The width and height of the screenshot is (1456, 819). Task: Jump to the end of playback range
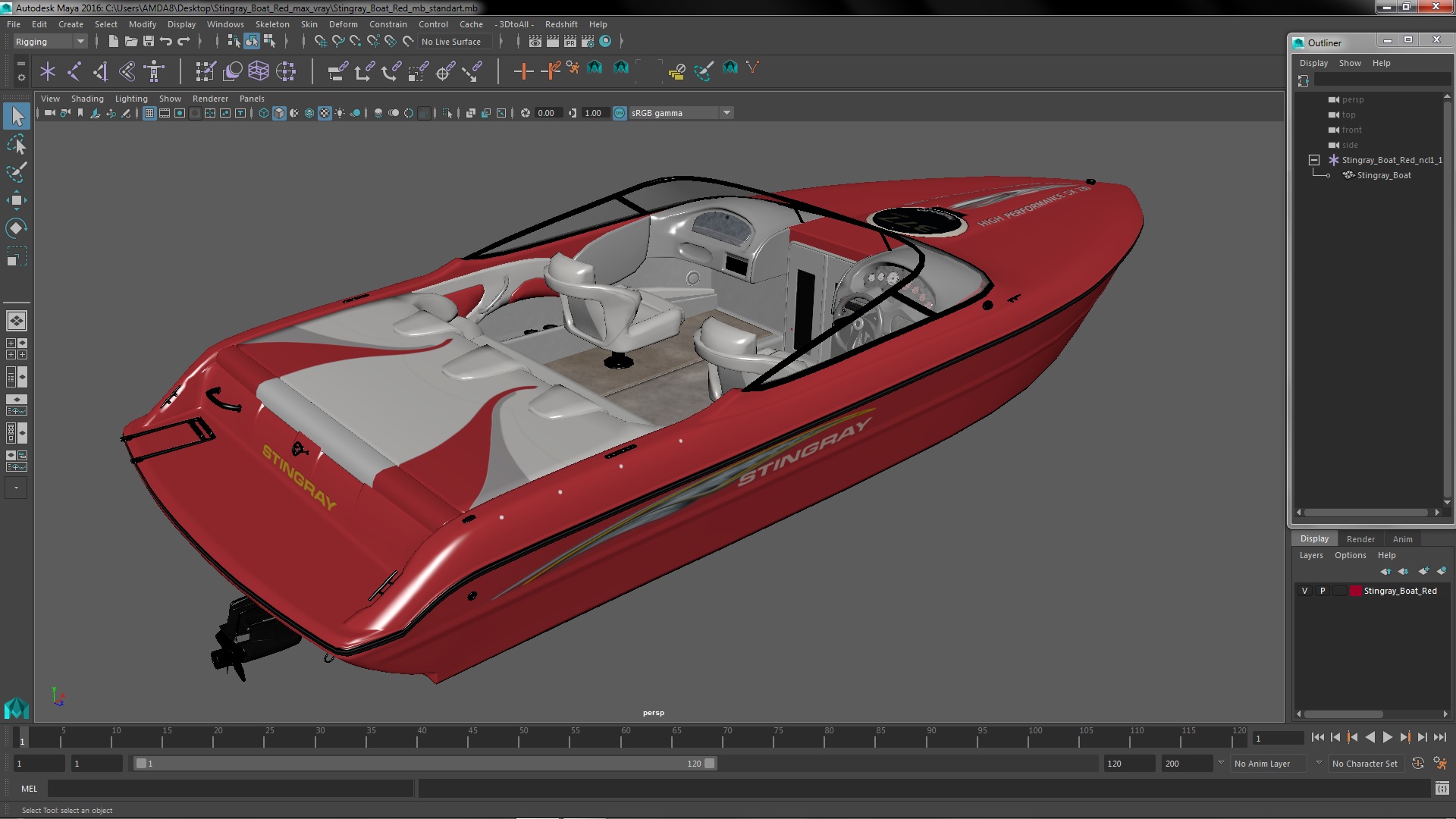(1439, 737)
